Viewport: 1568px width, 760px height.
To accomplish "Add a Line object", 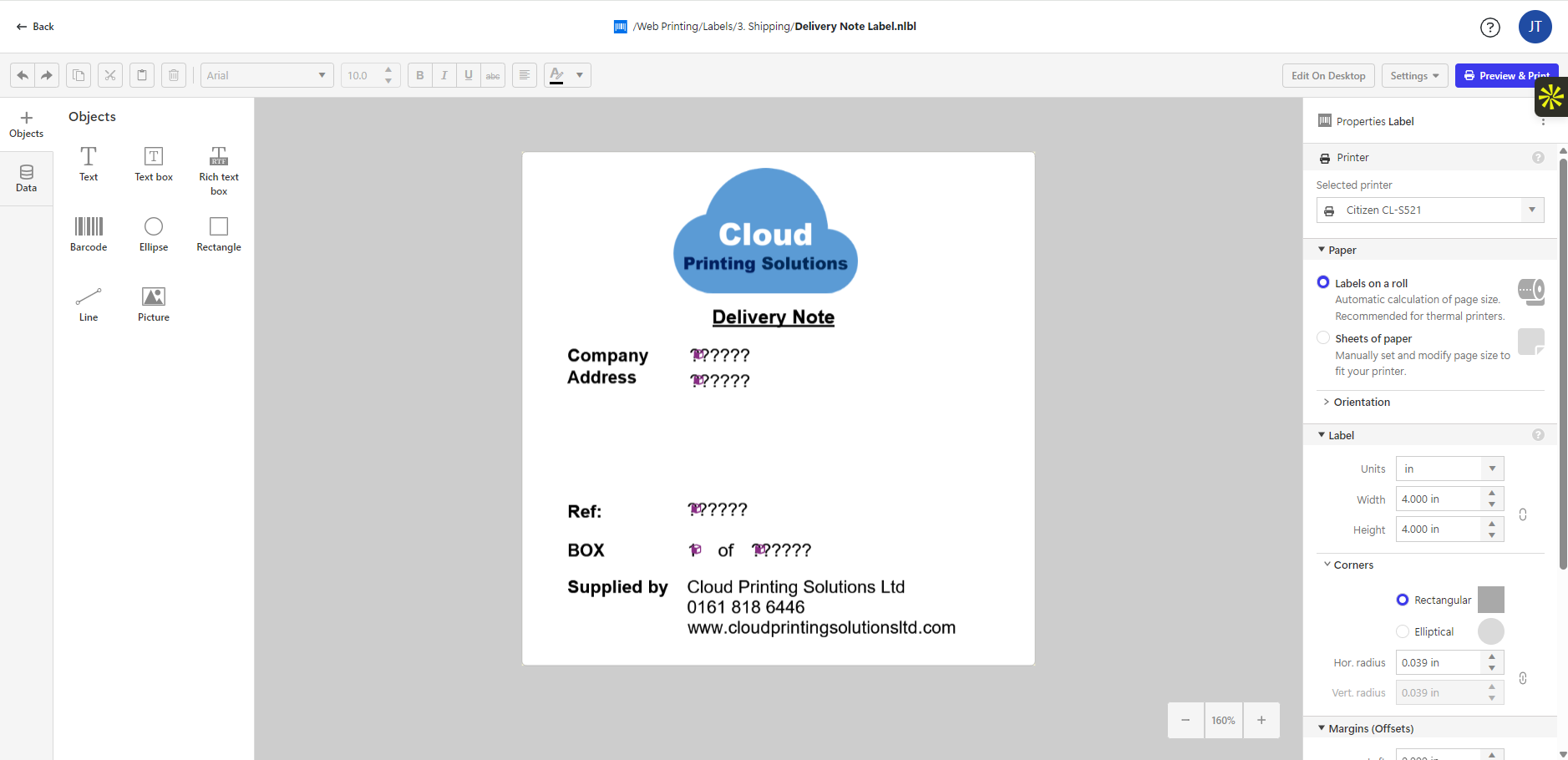I will [89, 304].
